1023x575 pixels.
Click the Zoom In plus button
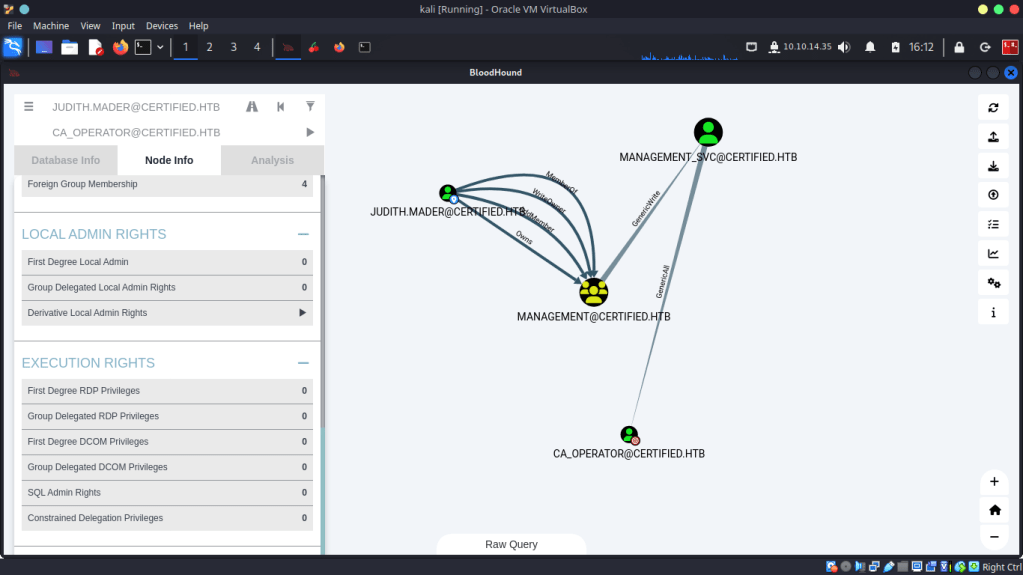[x=994, y=482]
